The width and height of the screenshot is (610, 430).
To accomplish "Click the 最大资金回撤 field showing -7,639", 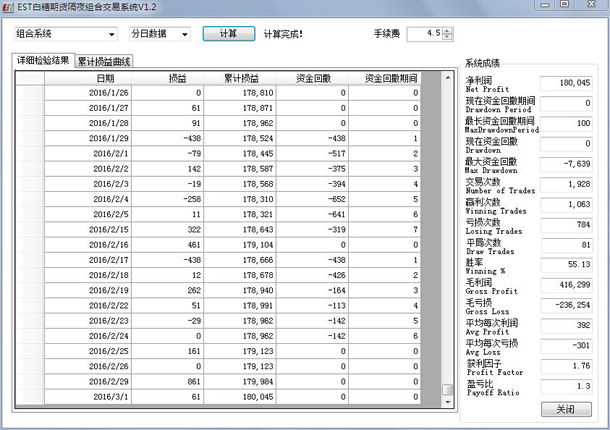I will [x=566, y=164].
